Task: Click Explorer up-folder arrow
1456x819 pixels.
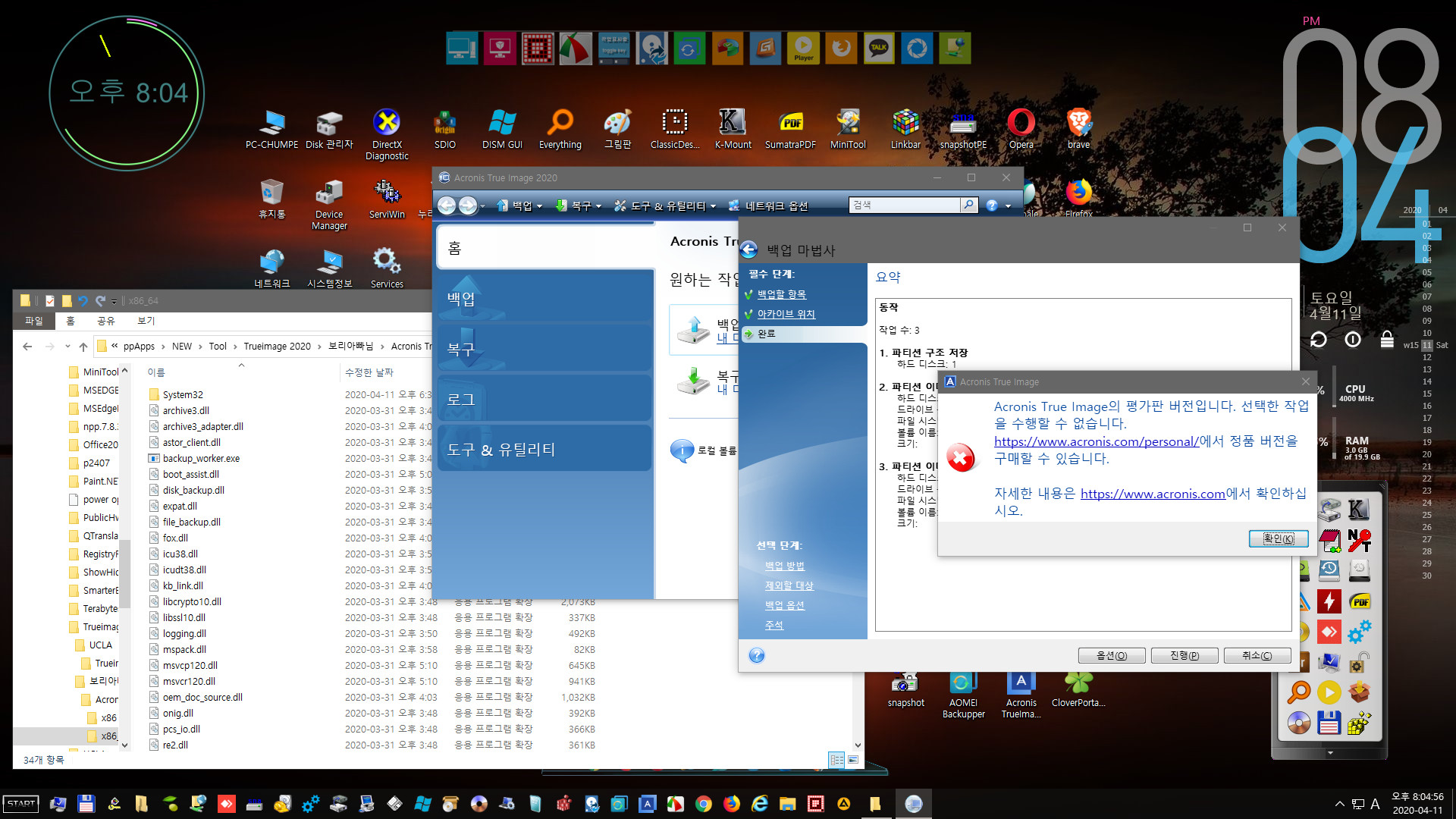Action: pos(83,347)
